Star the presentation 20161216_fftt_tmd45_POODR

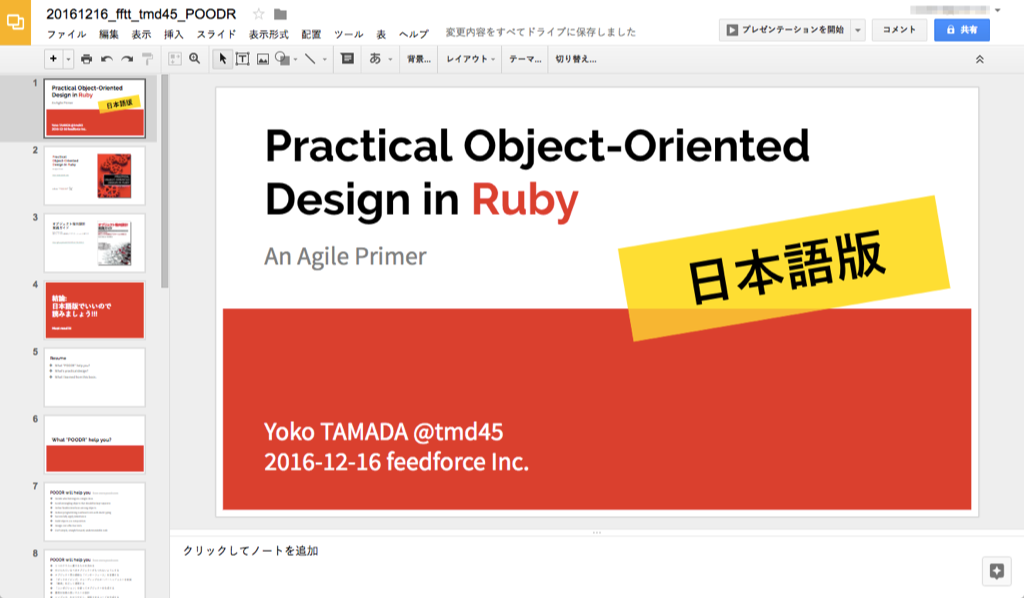(259, 14)
